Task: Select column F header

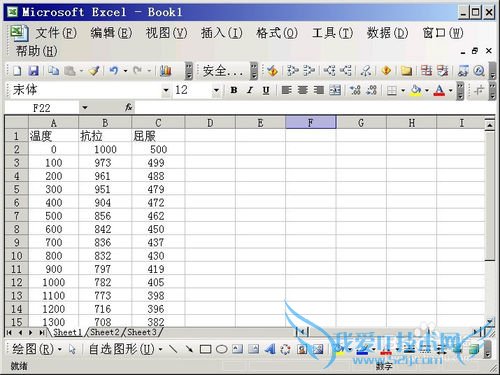Action: pos(311,122)
